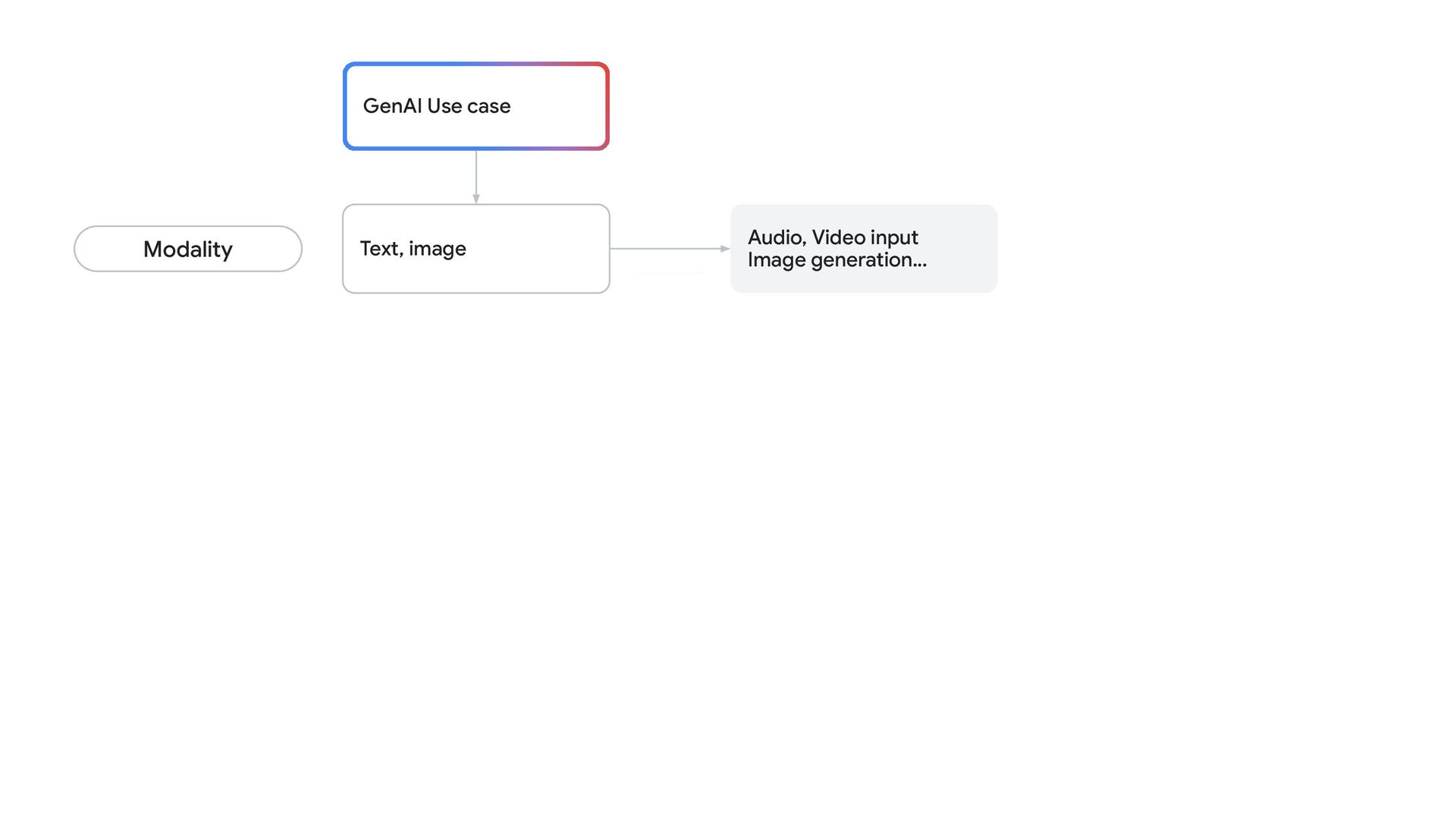Click the blue left edge of GenAI box
The image size is (1456, 819).
[x=346, y=106]
